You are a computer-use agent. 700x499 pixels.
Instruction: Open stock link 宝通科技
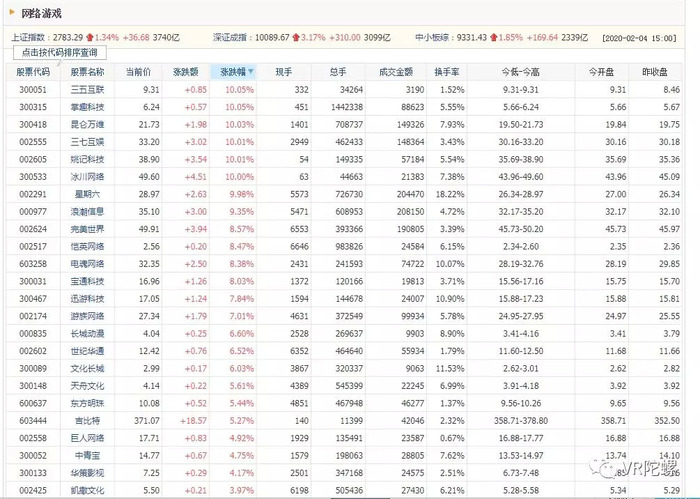pos(88,281)
